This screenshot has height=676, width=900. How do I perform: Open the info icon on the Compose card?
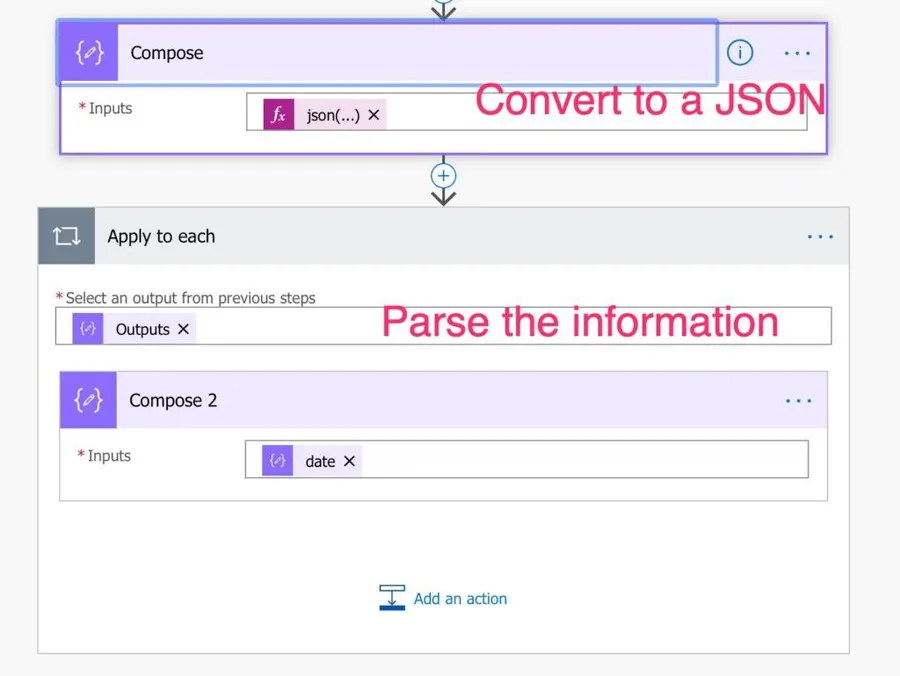740,53
